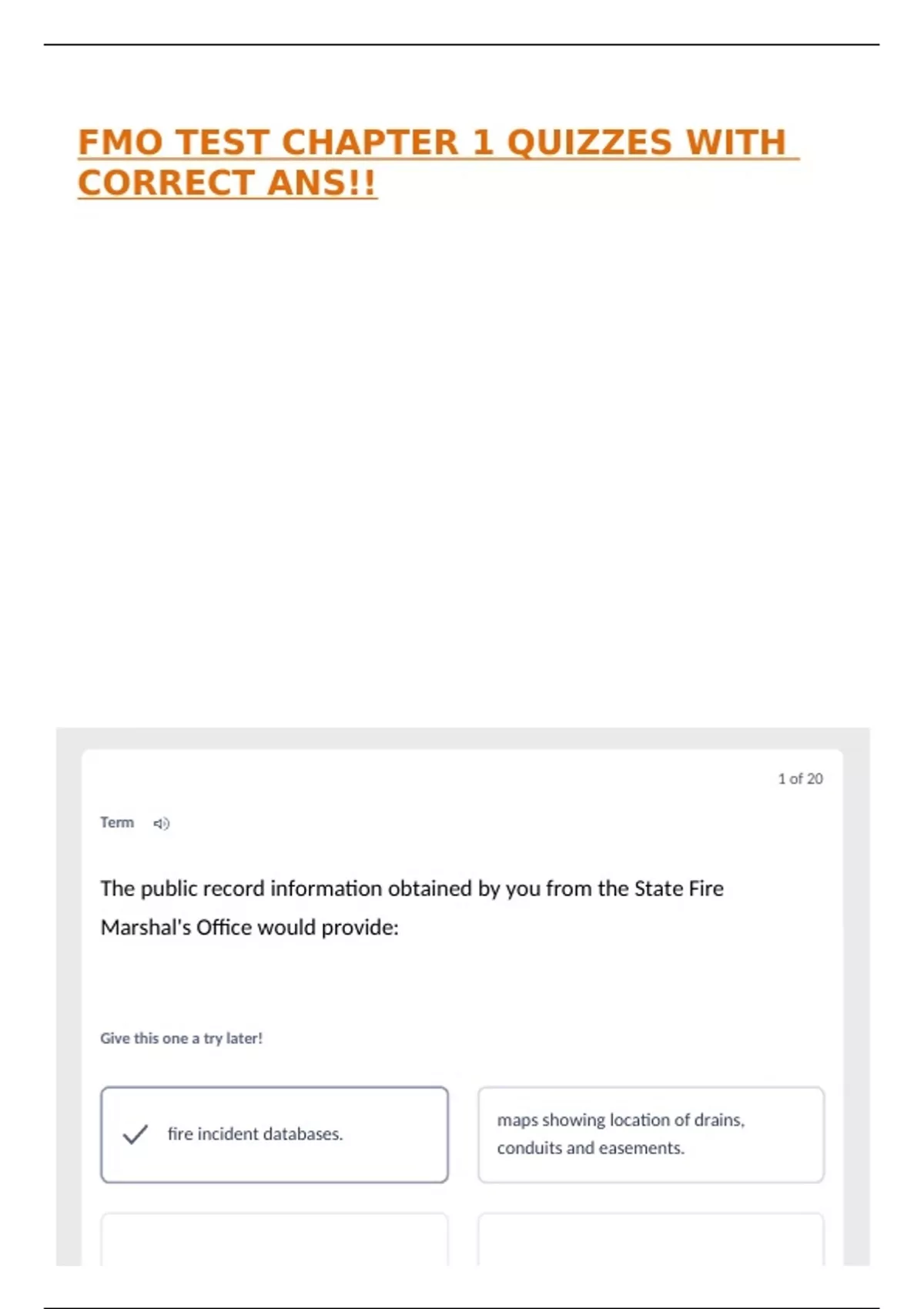Select the "fire incident databases." answer text

[255, 1134]
